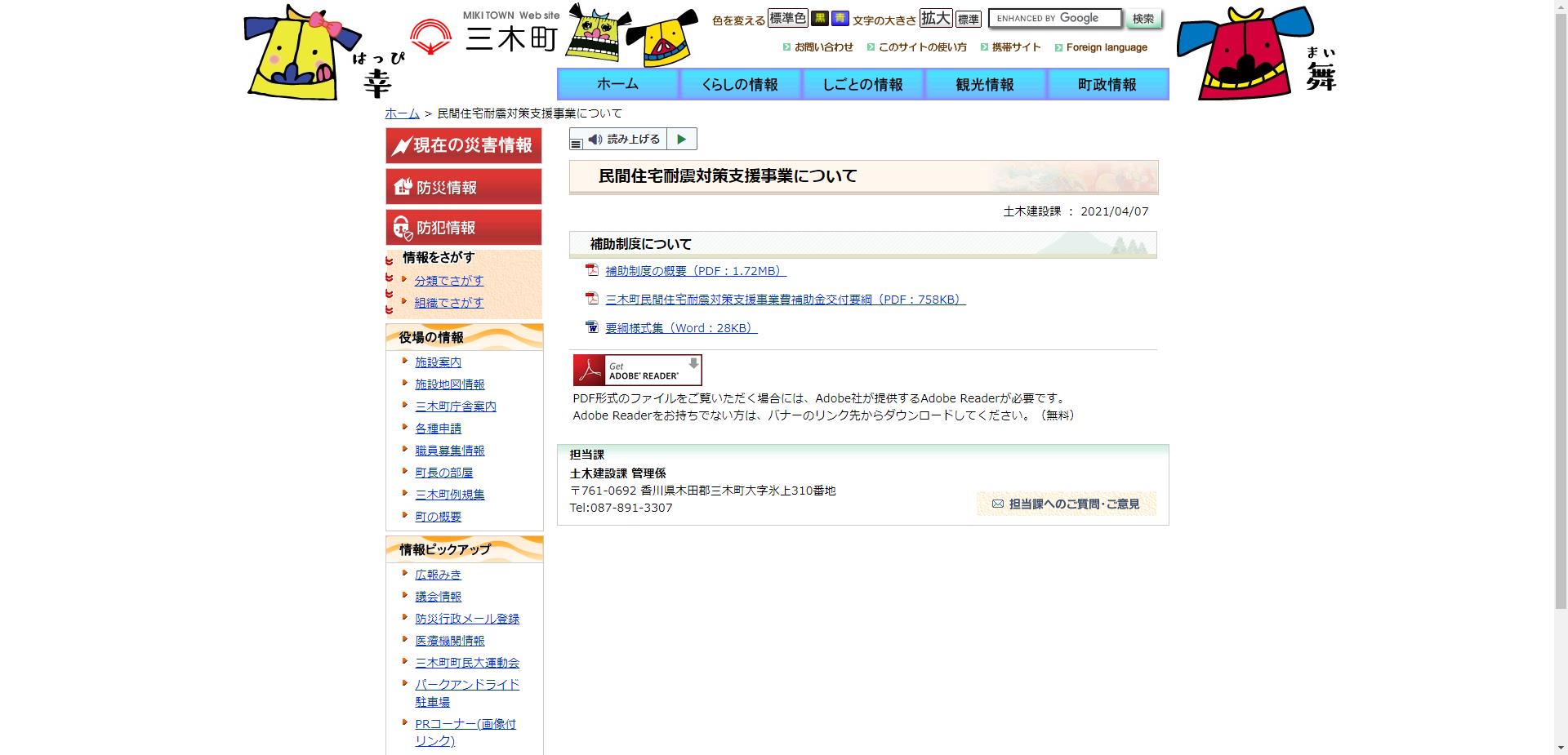The image size is (1568, 755).
Task: Click the speaker icon in 読み上げる toolbar
Action: 594,138
